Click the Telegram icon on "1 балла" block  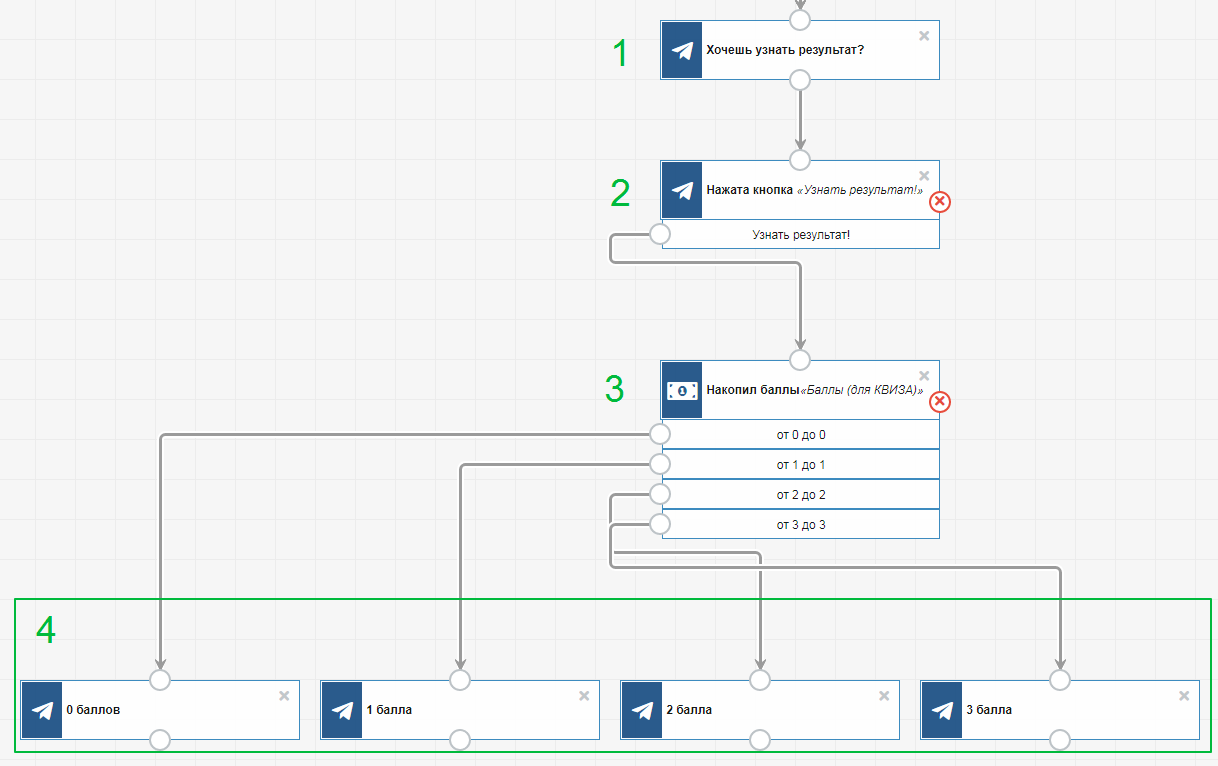click(x=342, y=710)
